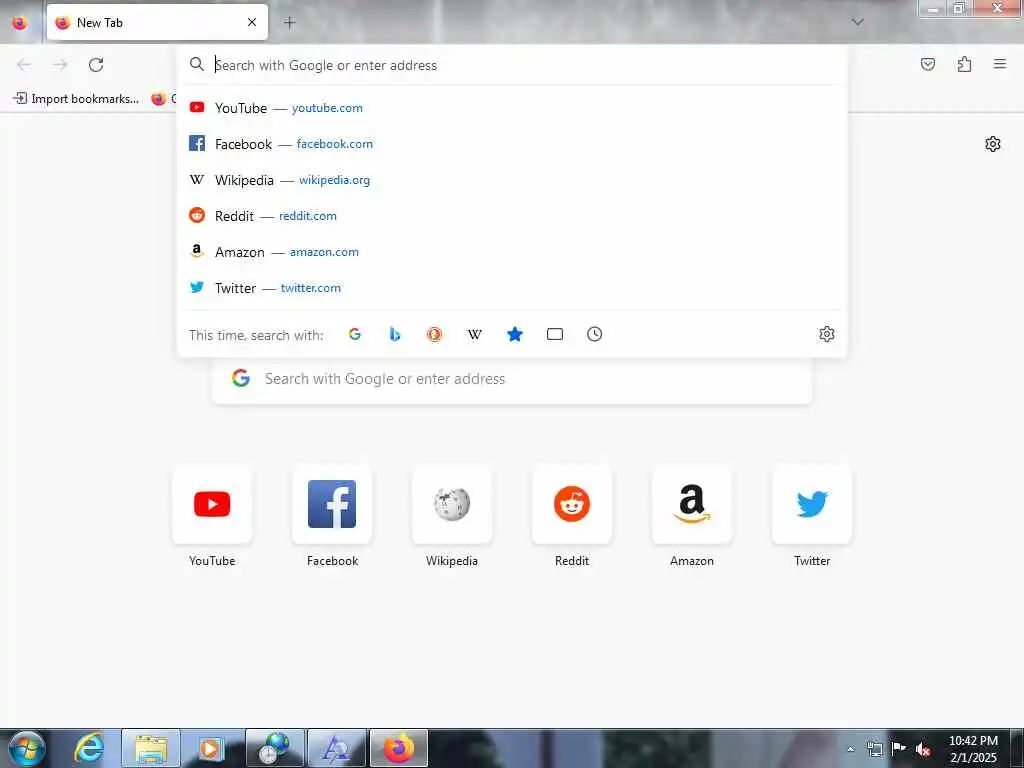
Task: Click the new tab page search box
Action: pos(512,379)
